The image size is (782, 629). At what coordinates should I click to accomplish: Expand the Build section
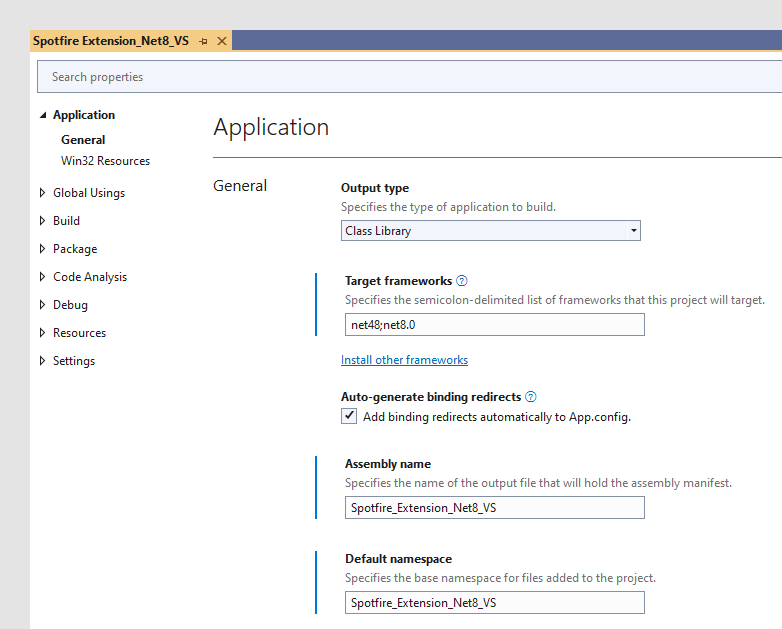click(42, 221)
